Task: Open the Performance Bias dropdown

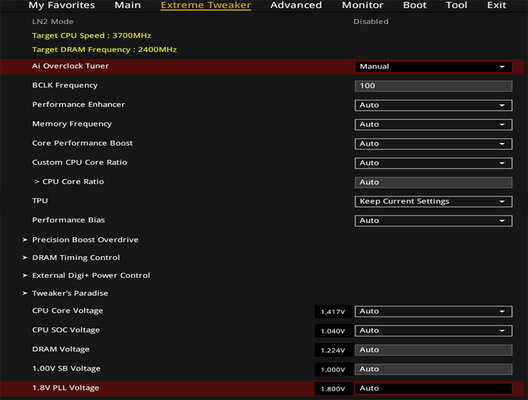Action: pyautogui.click(x=433, y=221)
